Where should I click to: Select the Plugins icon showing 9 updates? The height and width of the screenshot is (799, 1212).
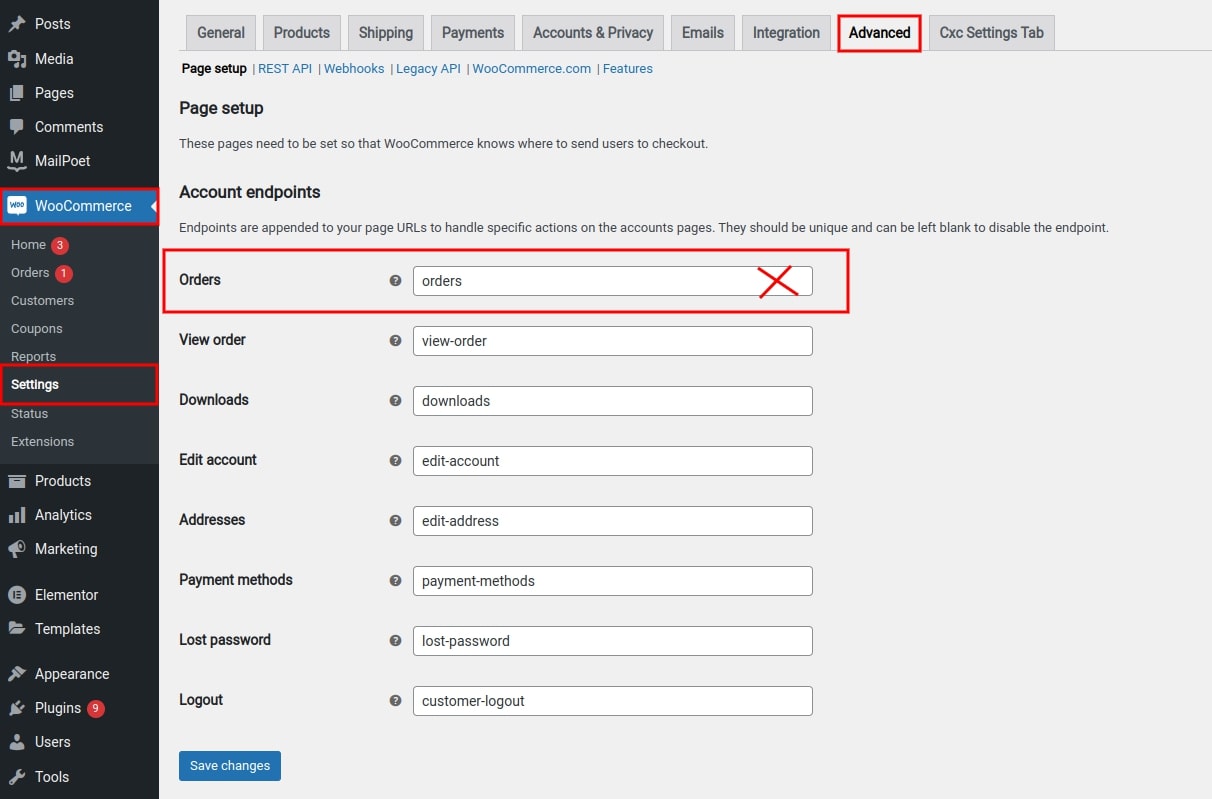pyautogui.click(x=17, y=708)
